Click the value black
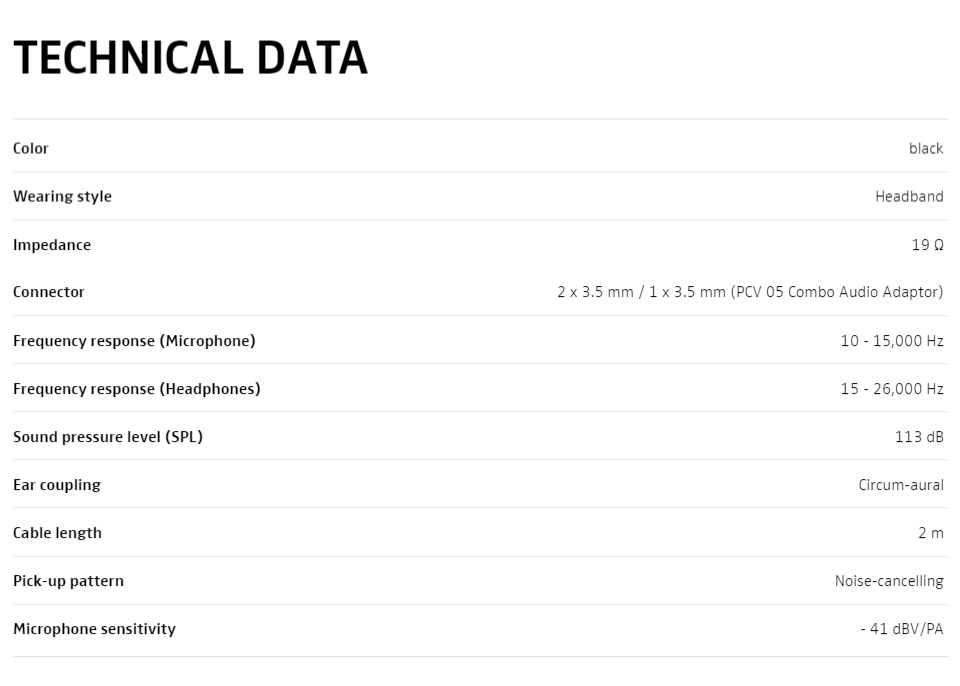The height and width of the screenshot is (686, 960). pyautogui.click(x=926, y=148)
